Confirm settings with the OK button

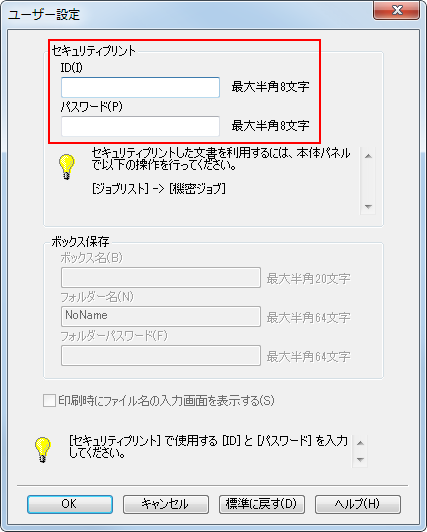click(x=70, y=504)
